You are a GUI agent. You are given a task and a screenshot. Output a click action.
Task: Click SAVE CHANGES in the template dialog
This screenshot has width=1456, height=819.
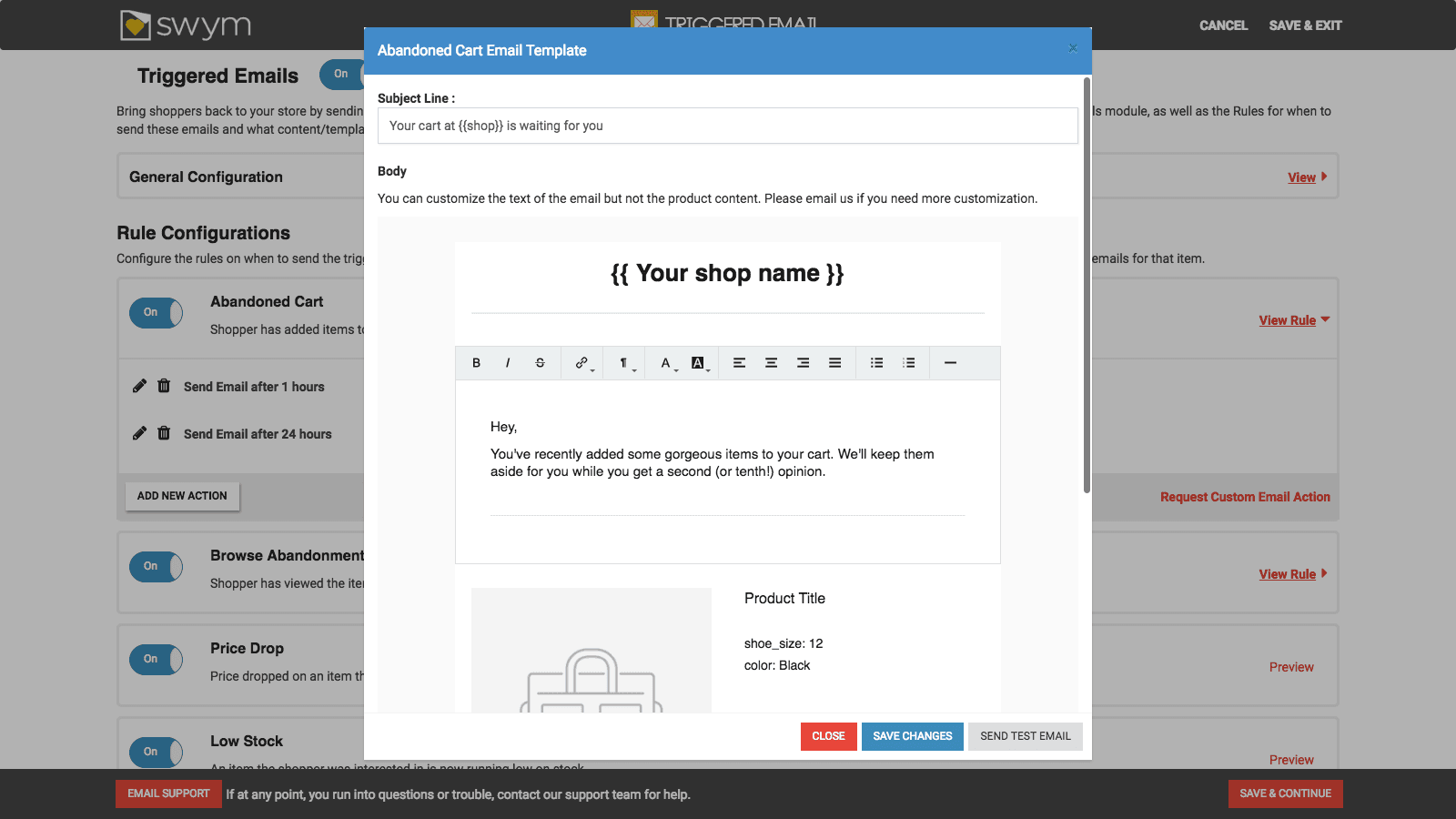[x=912, y=736]
